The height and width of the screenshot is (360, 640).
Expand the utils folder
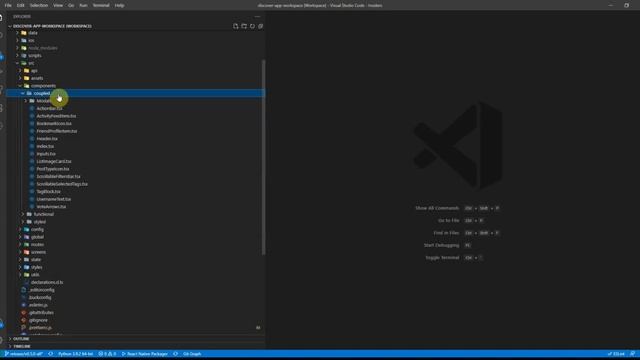pyautogui.click(x=136, y=275)
